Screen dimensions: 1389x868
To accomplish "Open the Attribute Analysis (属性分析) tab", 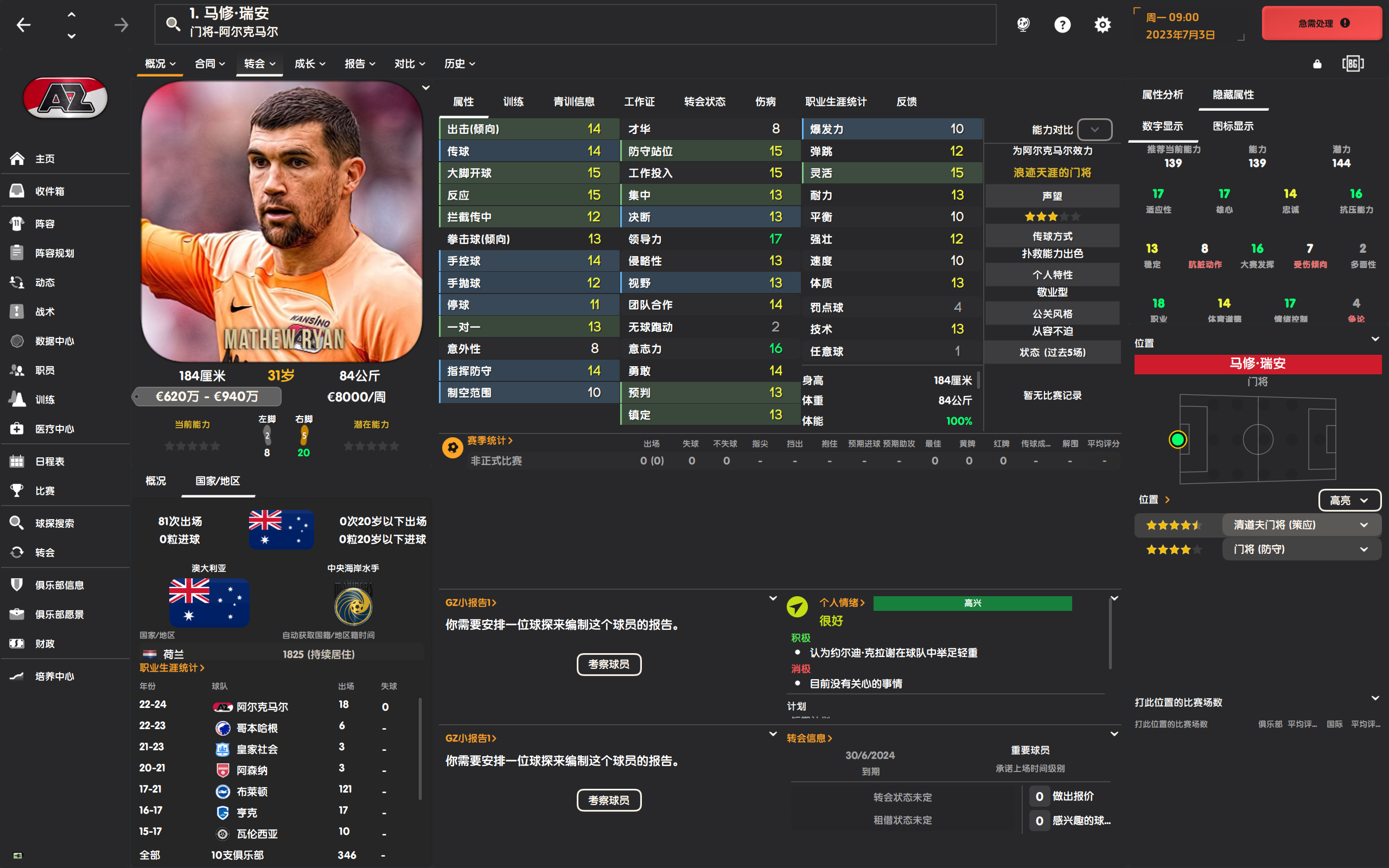I will click(1162, 95).
